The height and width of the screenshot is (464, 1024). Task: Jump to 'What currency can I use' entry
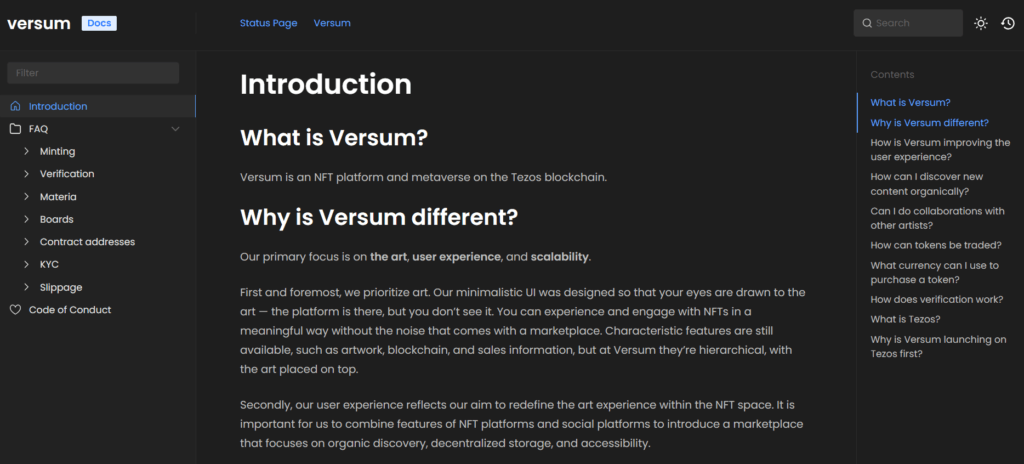tap(935, 273)
